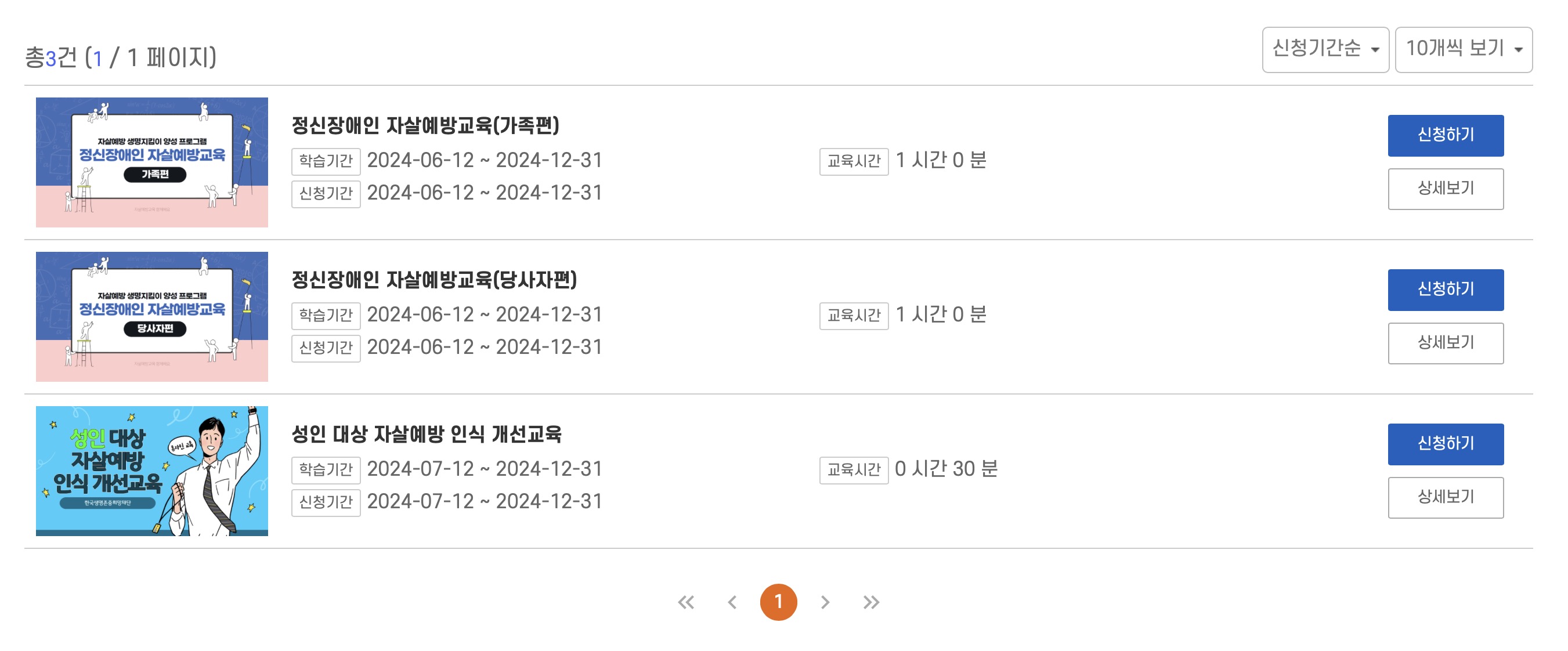Image resolution: width=1568 pixels, height=651 pixels.
Task: Jump to last page with double-right chevron
Action: pos(872,601)
